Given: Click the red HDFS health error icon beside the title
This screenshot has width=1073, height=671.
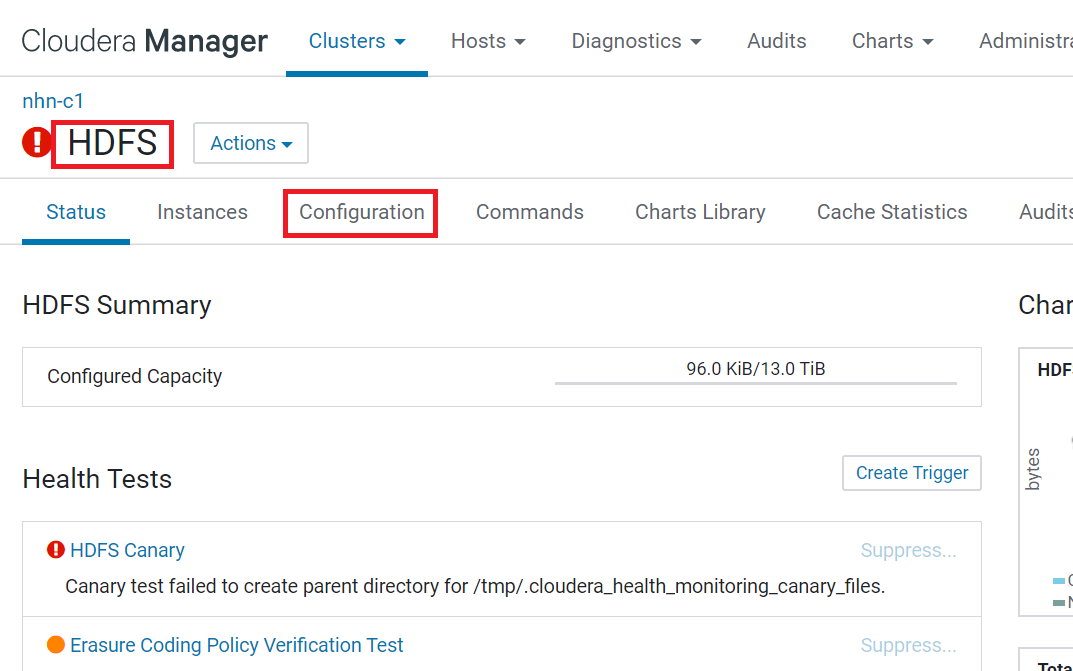Looking at the screenshot, I should (x=36, y=142).
